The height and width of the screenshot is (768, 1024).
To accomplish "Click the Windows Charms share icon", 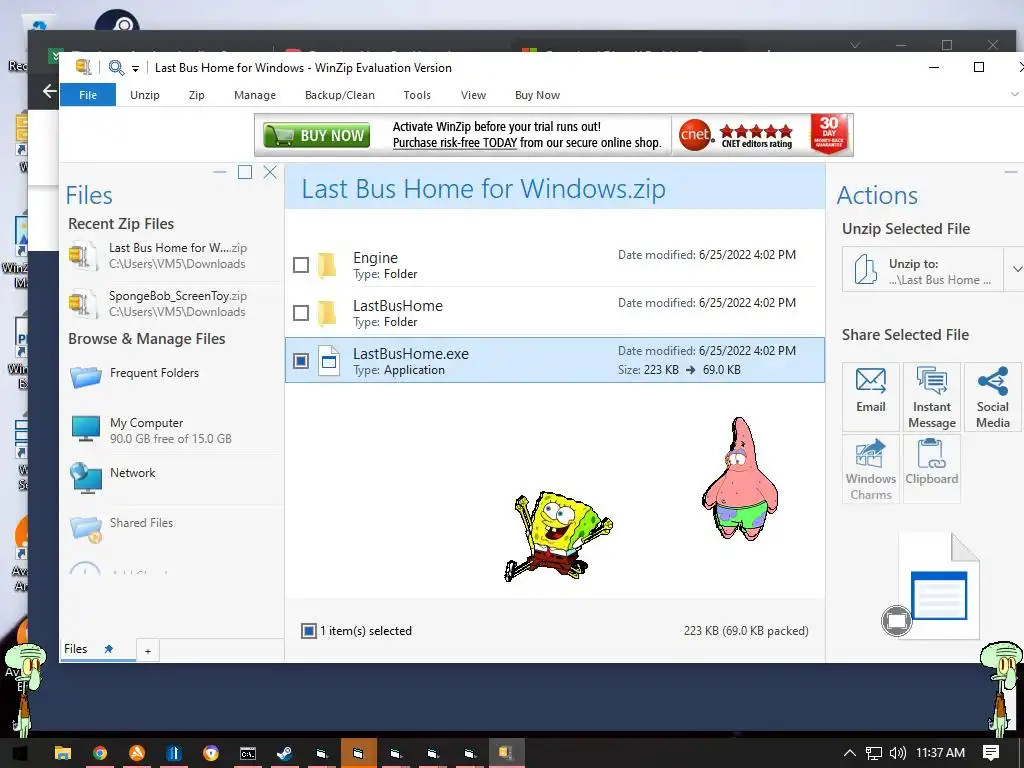I will pos(871,469).
